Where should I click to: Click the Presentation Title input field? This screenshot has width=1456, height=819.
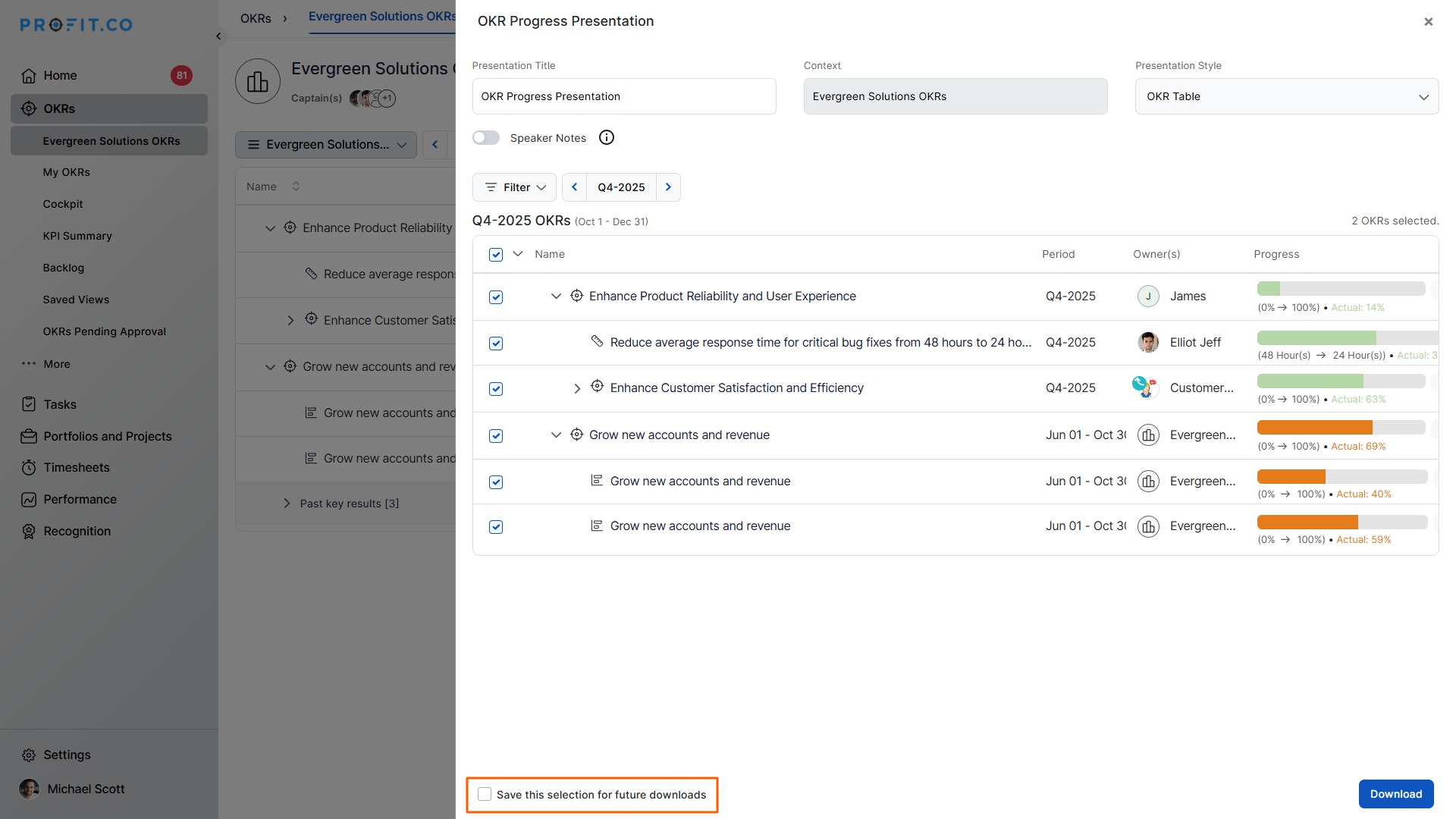(x=623, y=96)
